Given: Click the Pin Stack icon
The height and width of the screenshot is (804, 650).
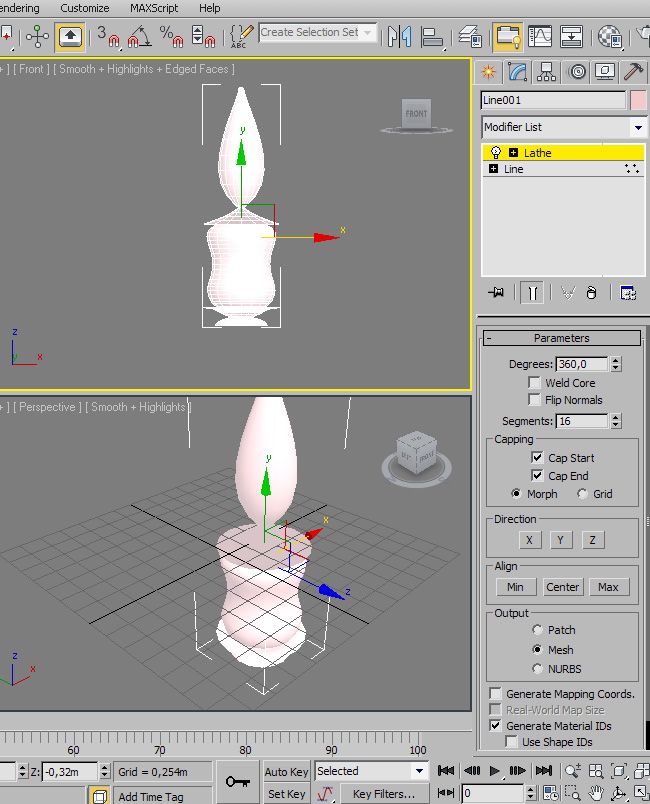Looking at the screenshot, I should [x=496, y=293].
